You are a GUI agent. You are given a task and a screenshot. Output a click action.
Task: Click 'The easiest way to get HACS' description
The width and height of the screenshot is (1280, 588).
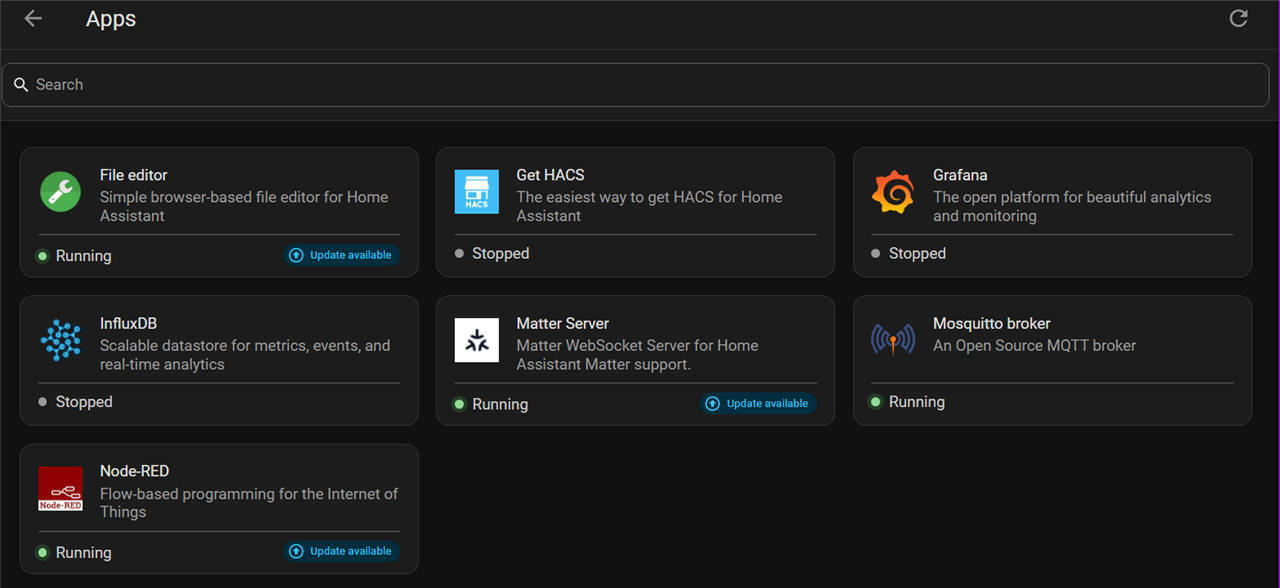(x=649, y=206)
